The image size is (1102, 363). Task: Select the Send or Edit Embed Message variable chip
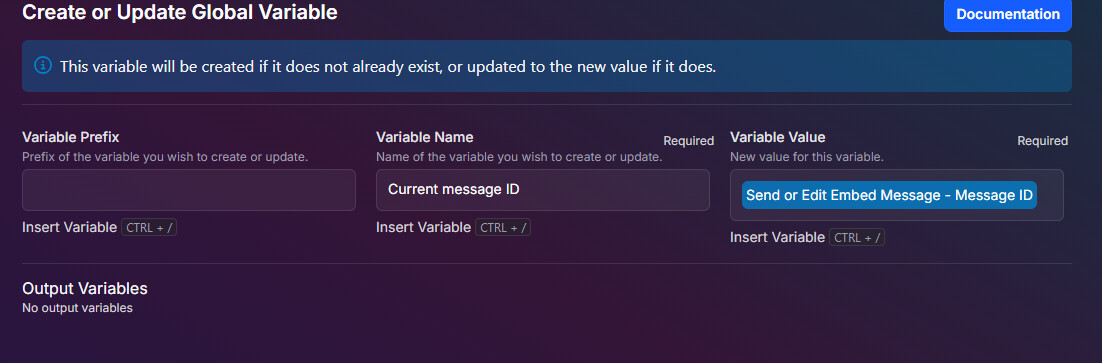[x=889, y=195]
